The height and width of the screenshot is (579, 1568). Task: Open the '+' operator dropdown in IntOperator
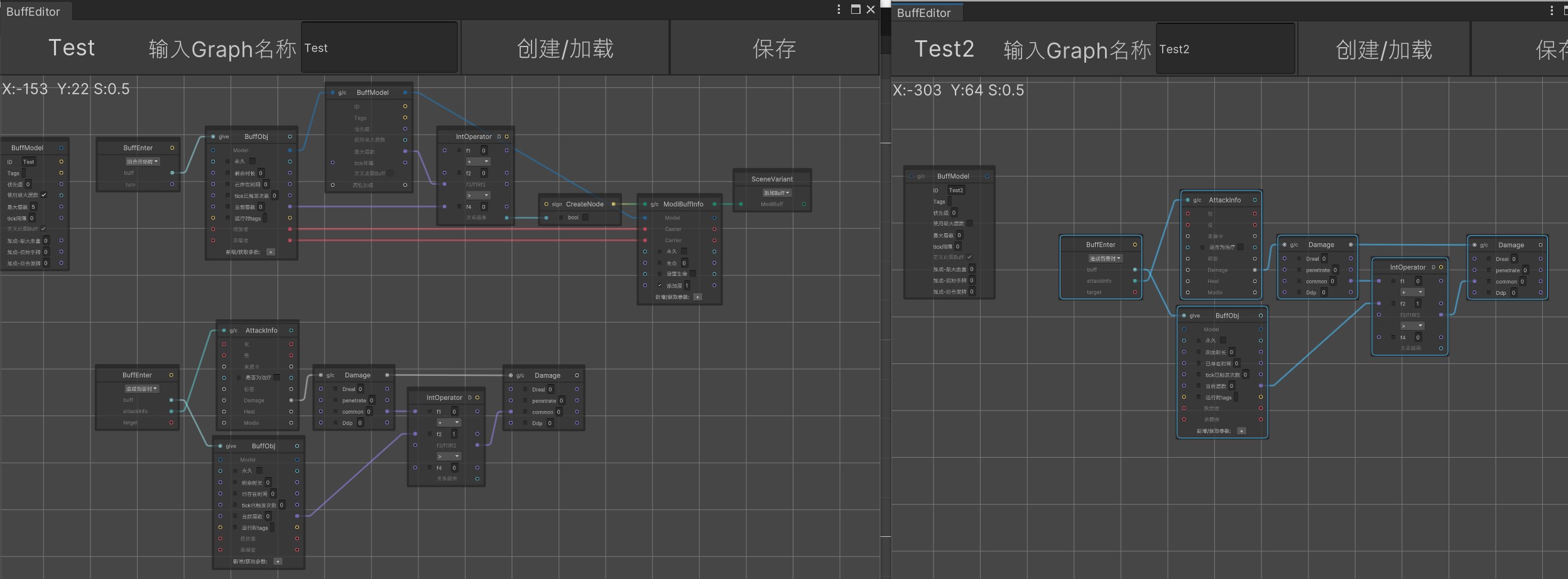pos(479,162)
